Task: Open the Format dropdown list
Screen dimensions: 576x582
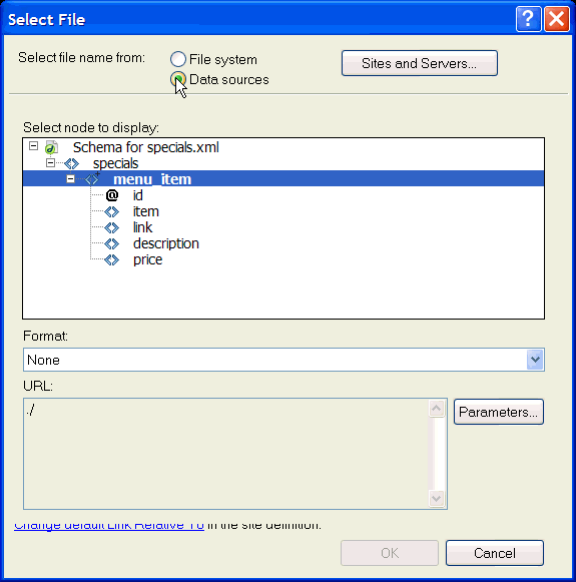Action: 535,360
